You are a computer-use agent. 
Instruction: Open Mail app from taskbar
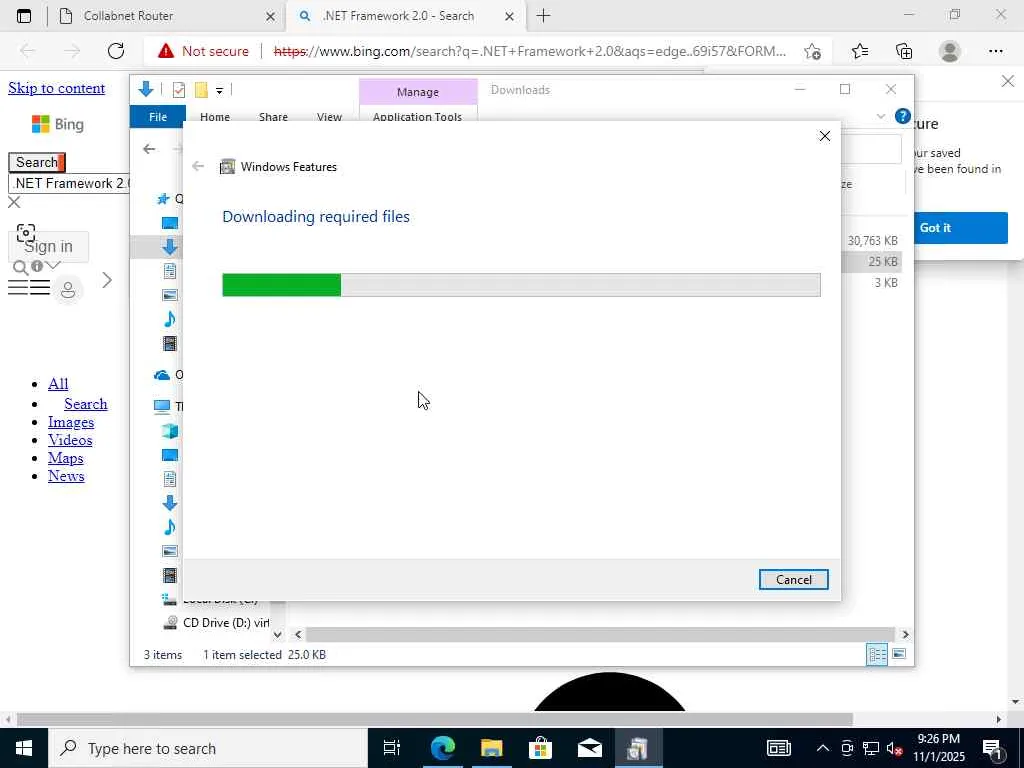click(590, 748)
